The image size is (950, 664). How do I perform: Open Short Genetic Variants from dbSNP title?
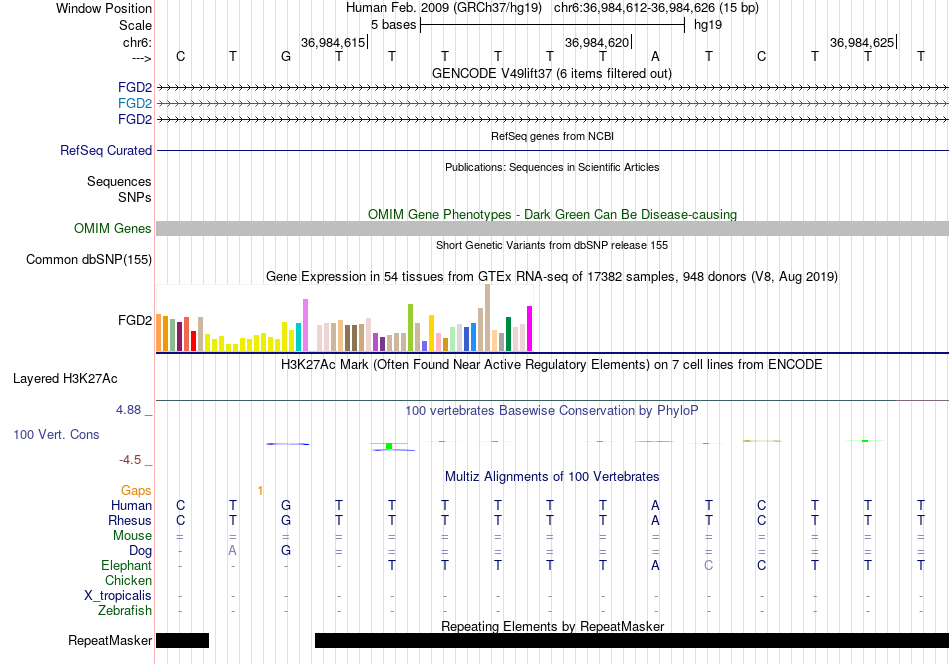552,245
